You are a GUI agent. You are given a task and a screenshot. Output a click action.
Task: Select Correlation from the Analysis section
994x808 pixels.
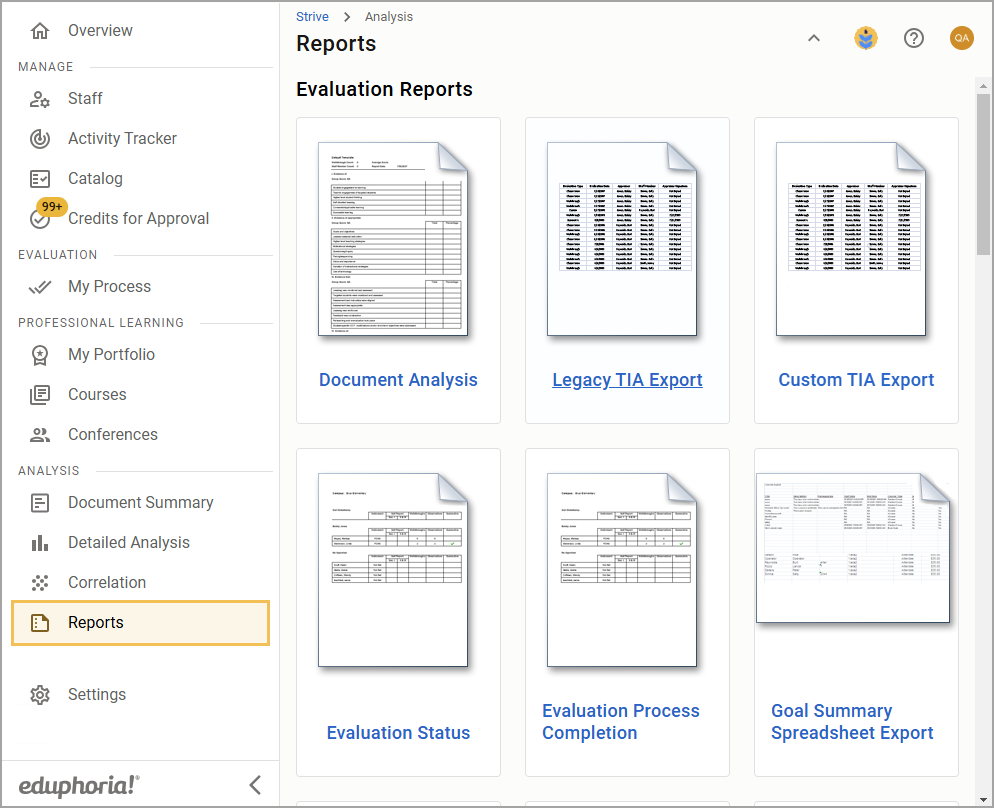106,583
